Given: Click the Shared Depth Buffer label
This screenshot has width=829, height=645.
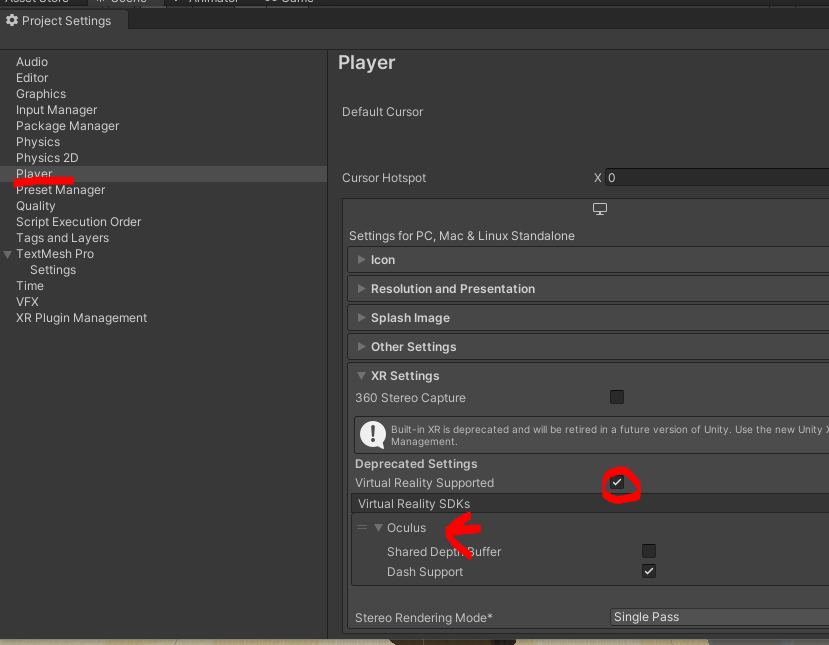Looking at the screenshot, I should 444,551.
